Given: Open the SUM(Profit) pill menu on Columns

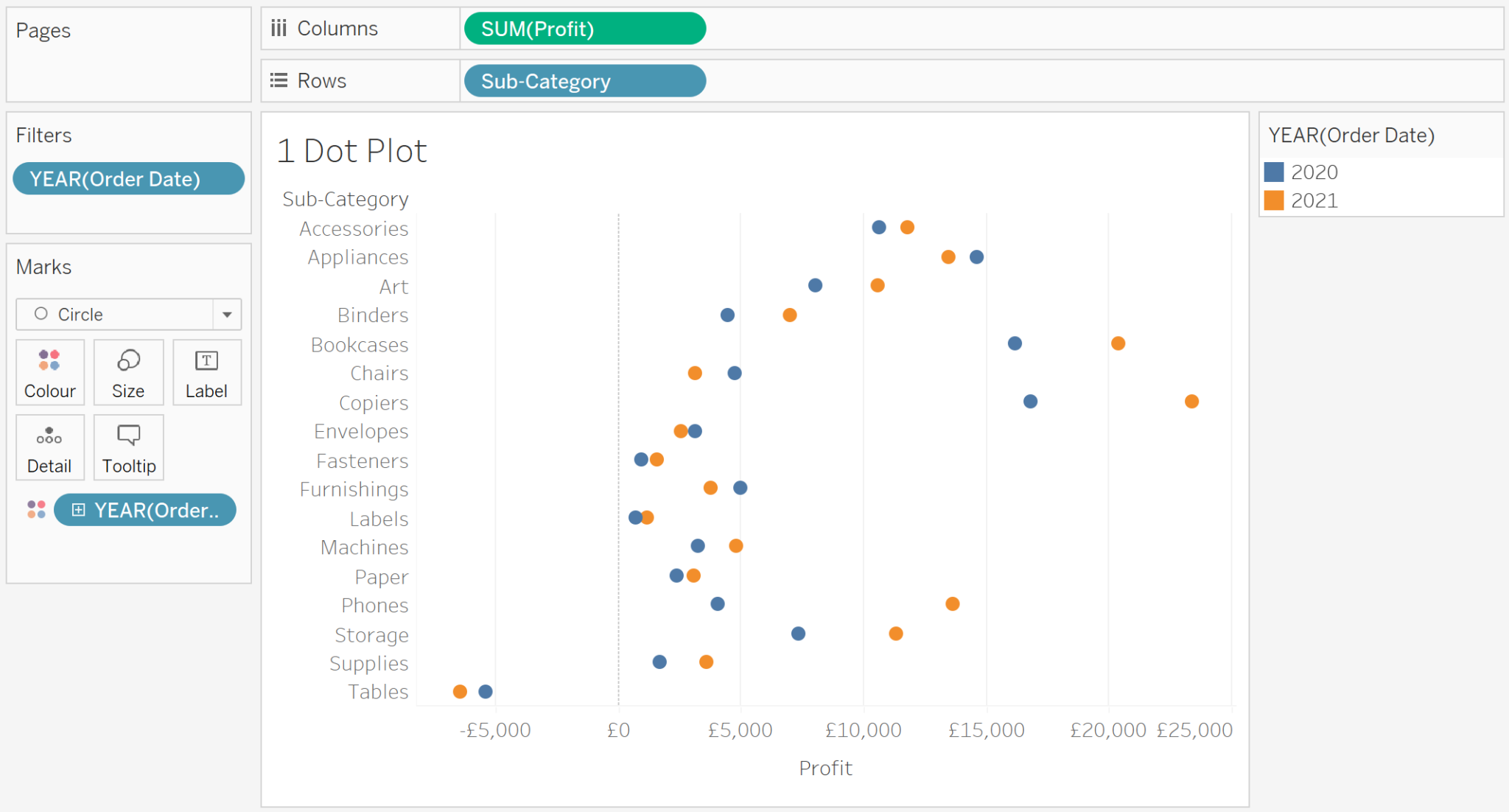Looking at the screenshot, I should pyautogui.click(x=584, y=29).
